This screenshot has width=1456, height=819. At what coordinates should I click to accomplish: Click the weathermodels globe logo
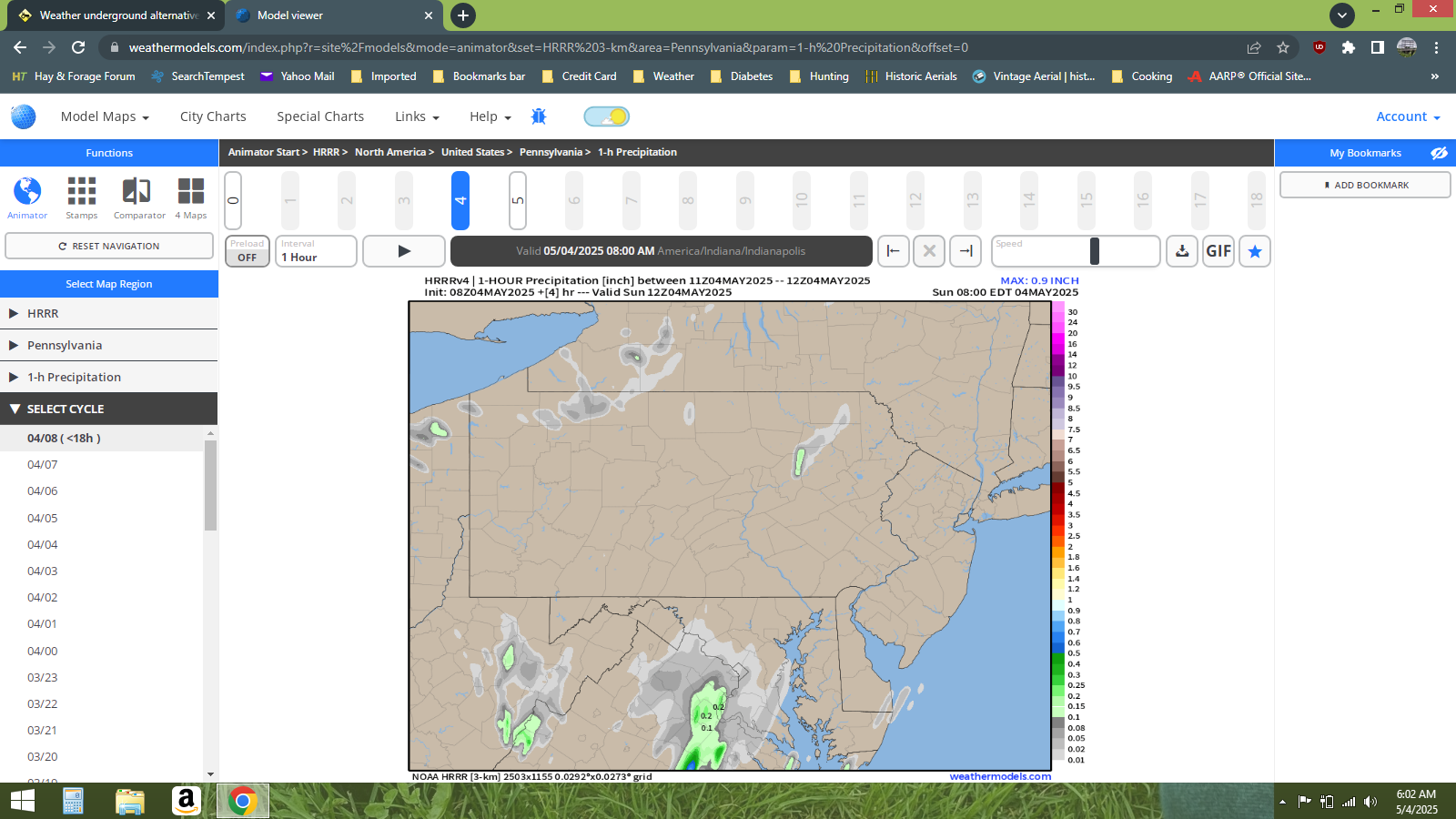click(24, 116)
